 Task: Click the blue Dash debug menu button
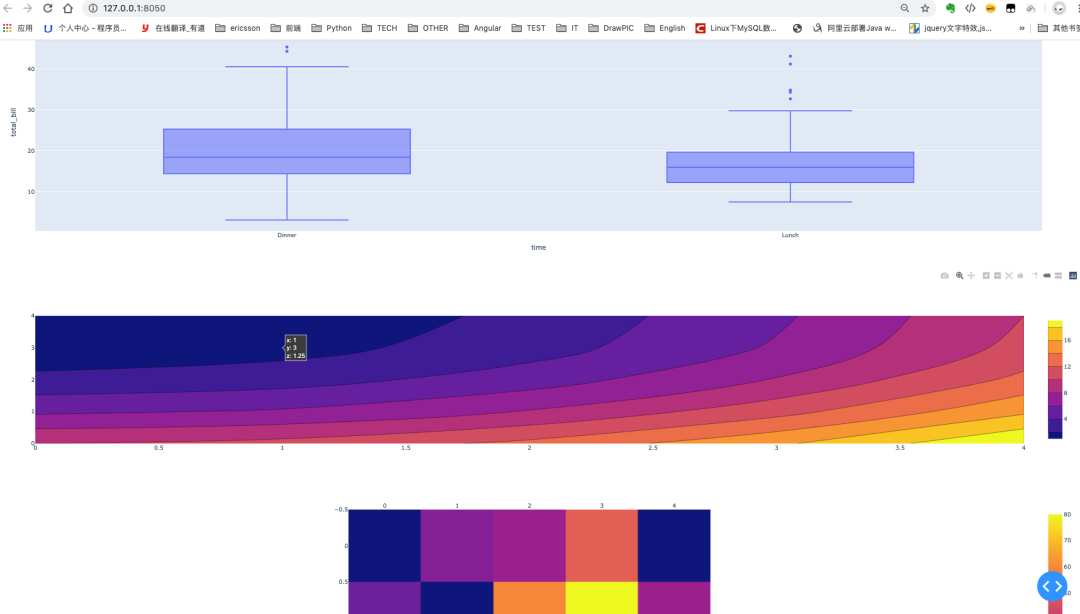tap(1052, 586)
